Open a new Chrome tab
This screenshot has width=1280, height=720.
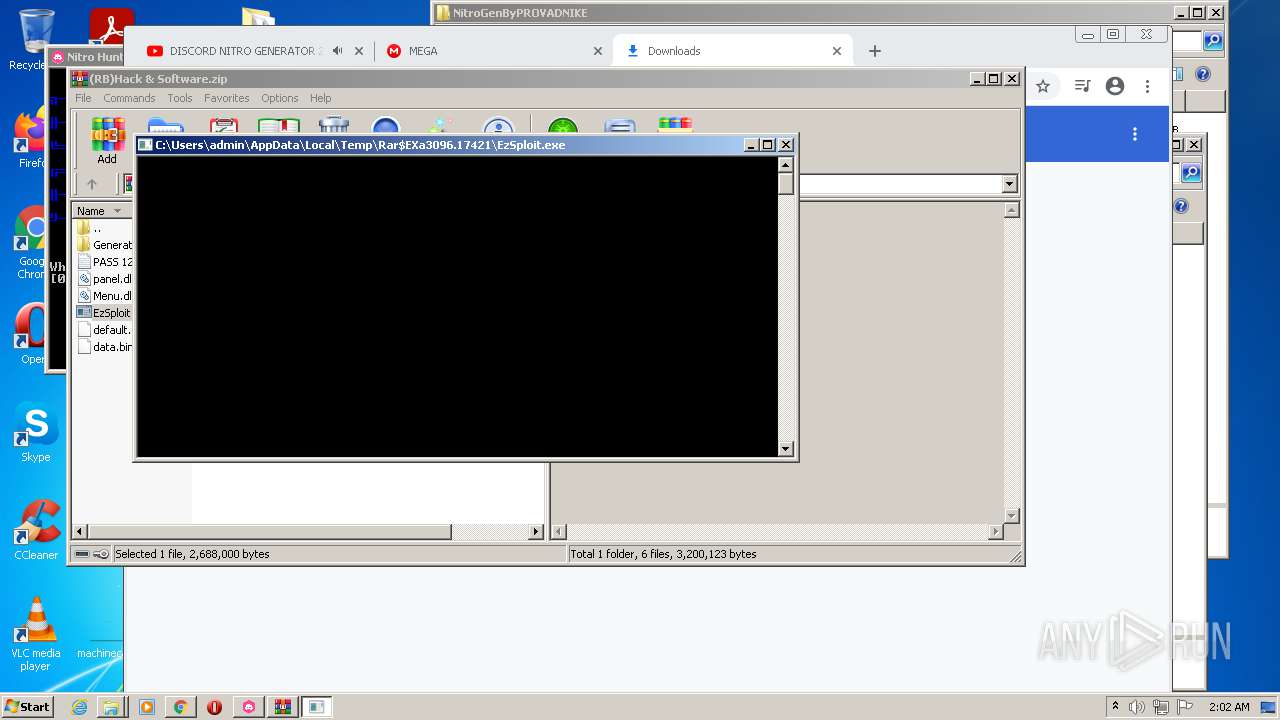pos(875,51)
